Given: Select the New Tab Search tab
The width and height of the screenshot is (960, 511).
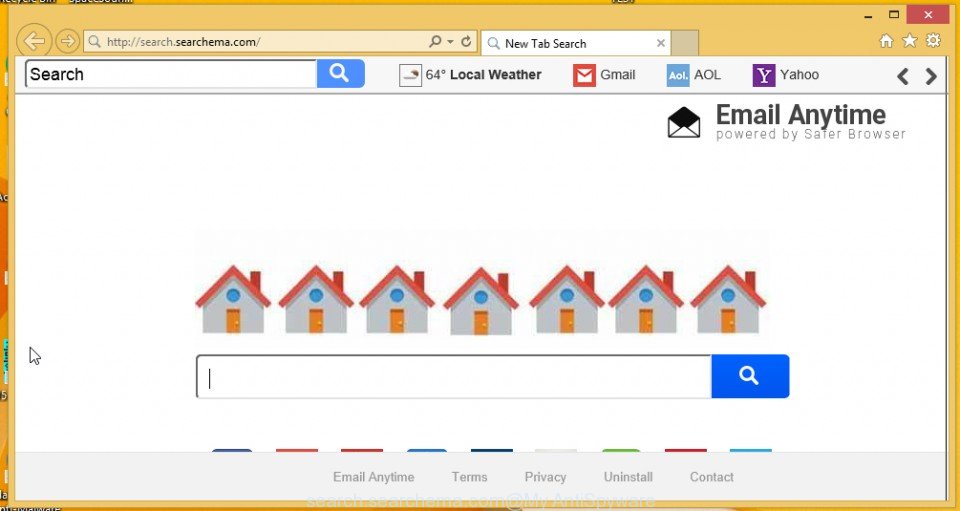Looking at the screenshot, I should point(576,43).
